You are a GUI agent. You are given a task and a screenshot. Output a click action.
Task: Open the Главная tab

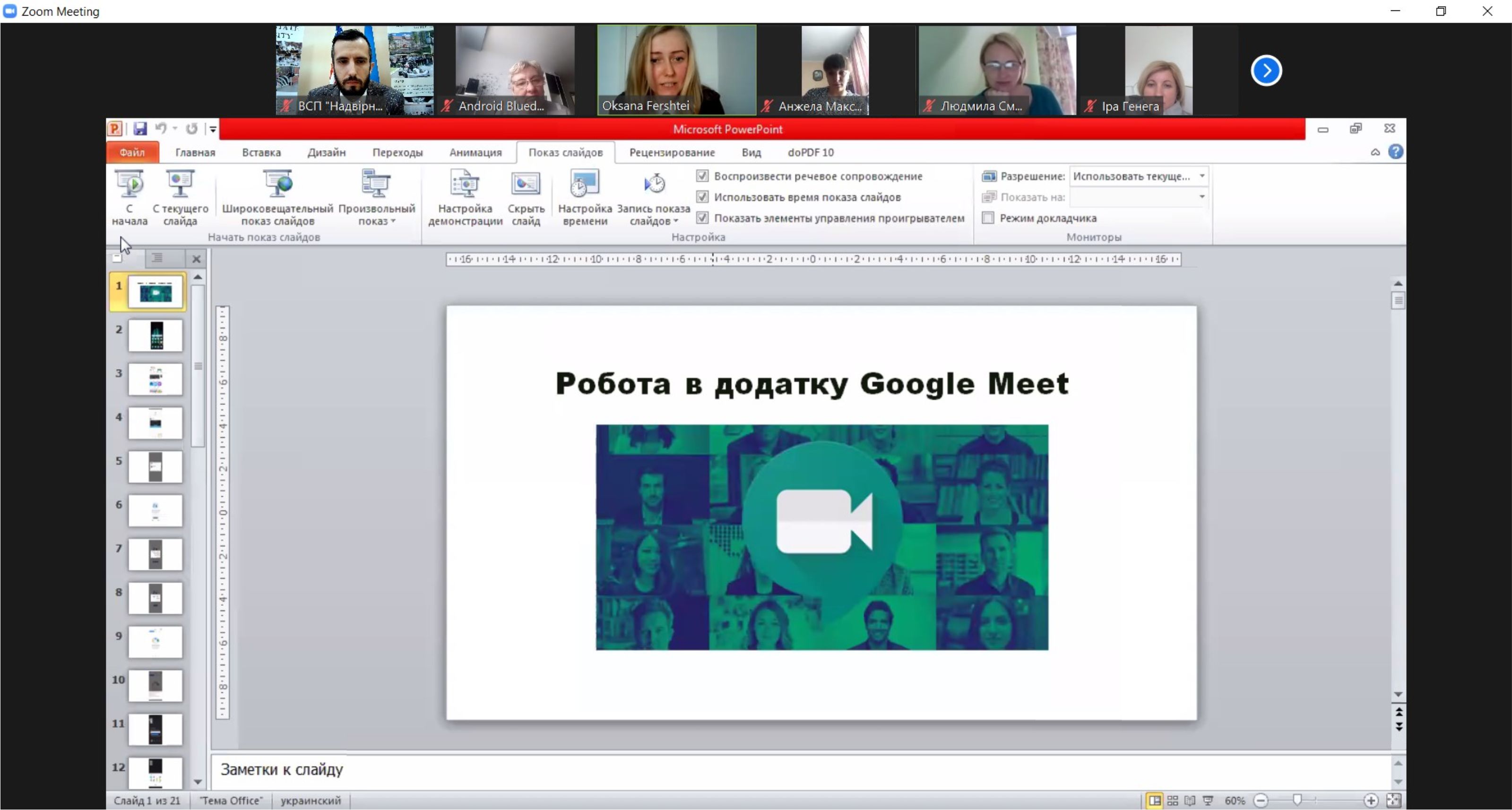196,153
